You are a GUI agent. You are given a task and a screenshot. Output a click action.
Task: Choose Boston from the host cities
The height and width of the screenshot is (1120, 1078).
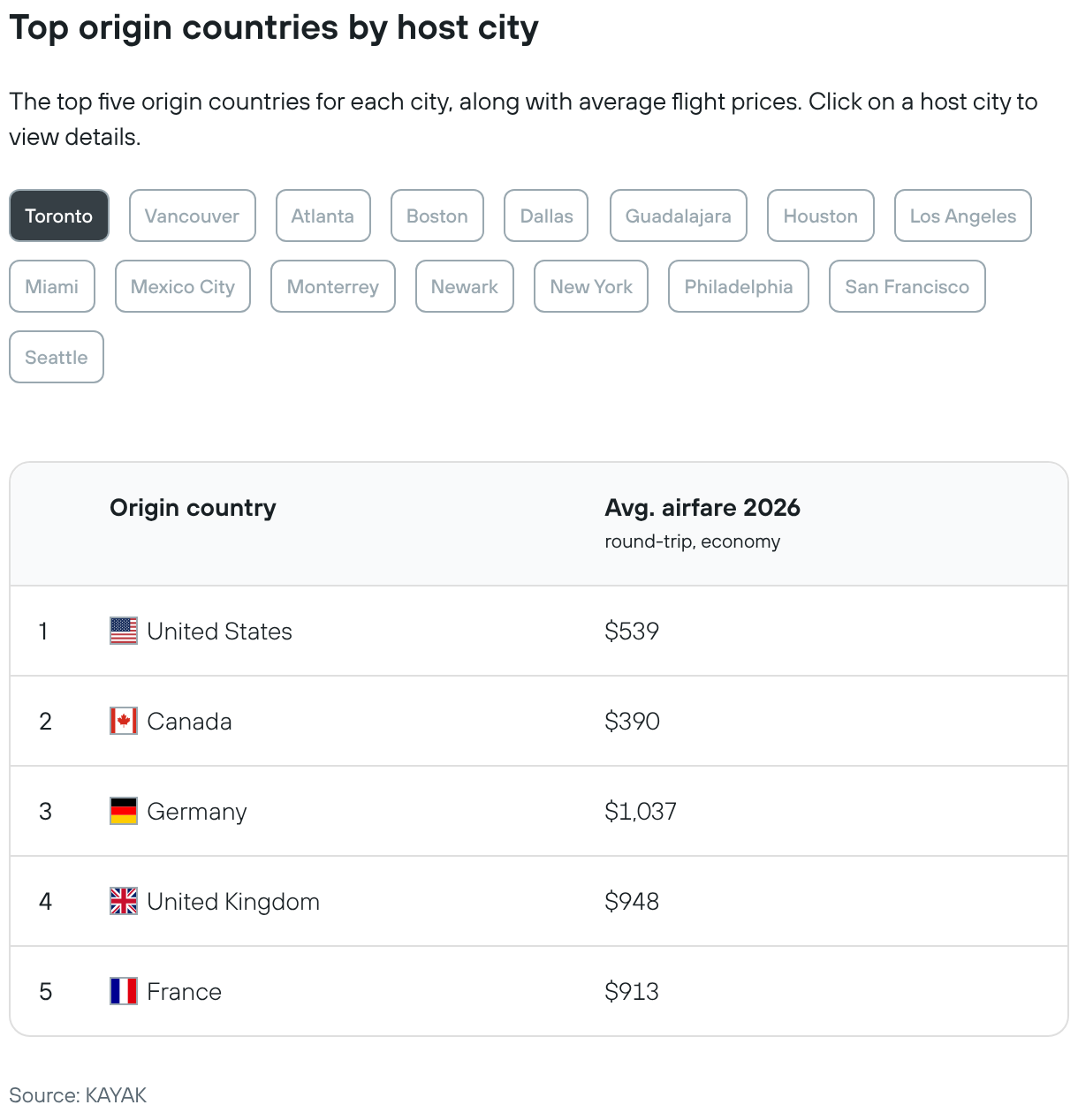437,216
